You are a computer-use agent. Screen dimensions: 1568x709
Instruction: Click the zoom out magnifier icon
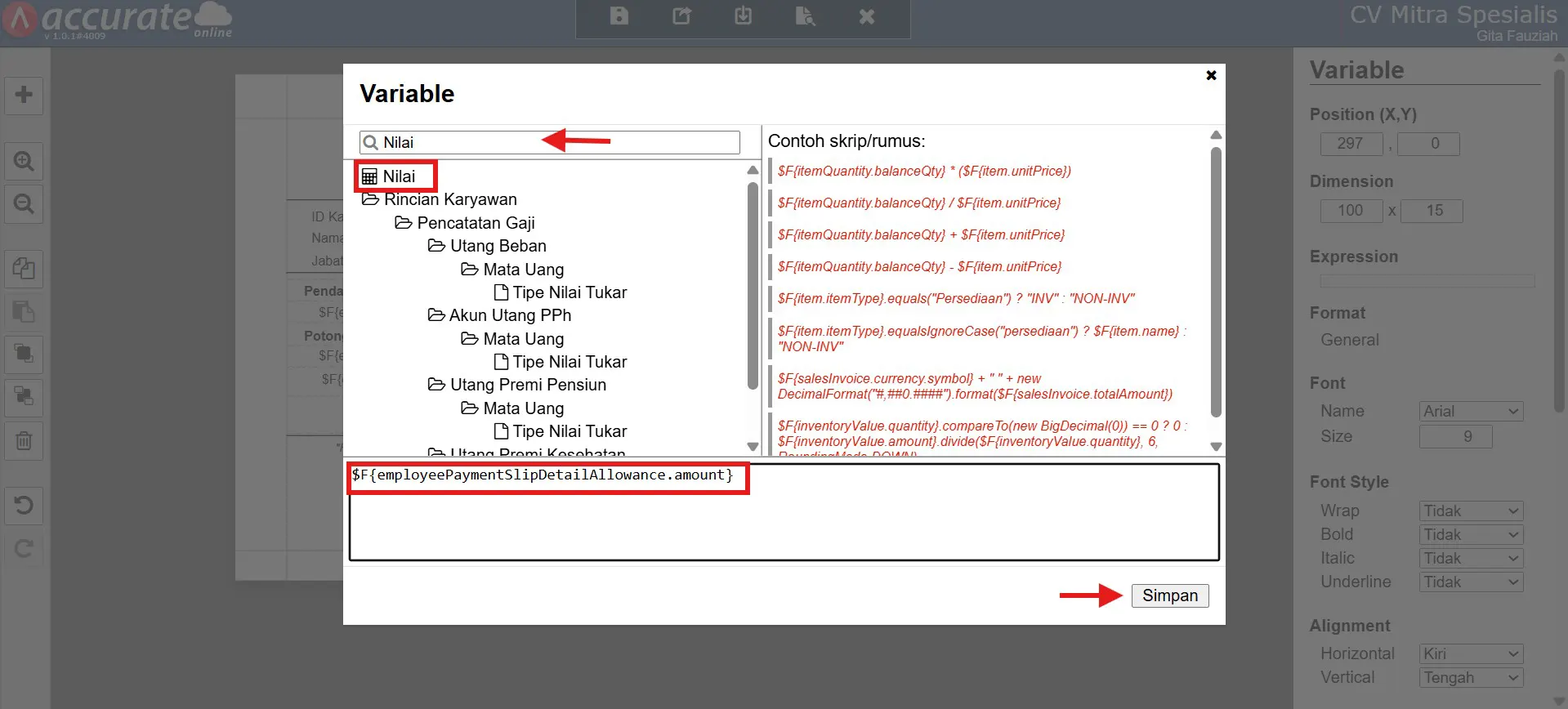click(24, 203)
